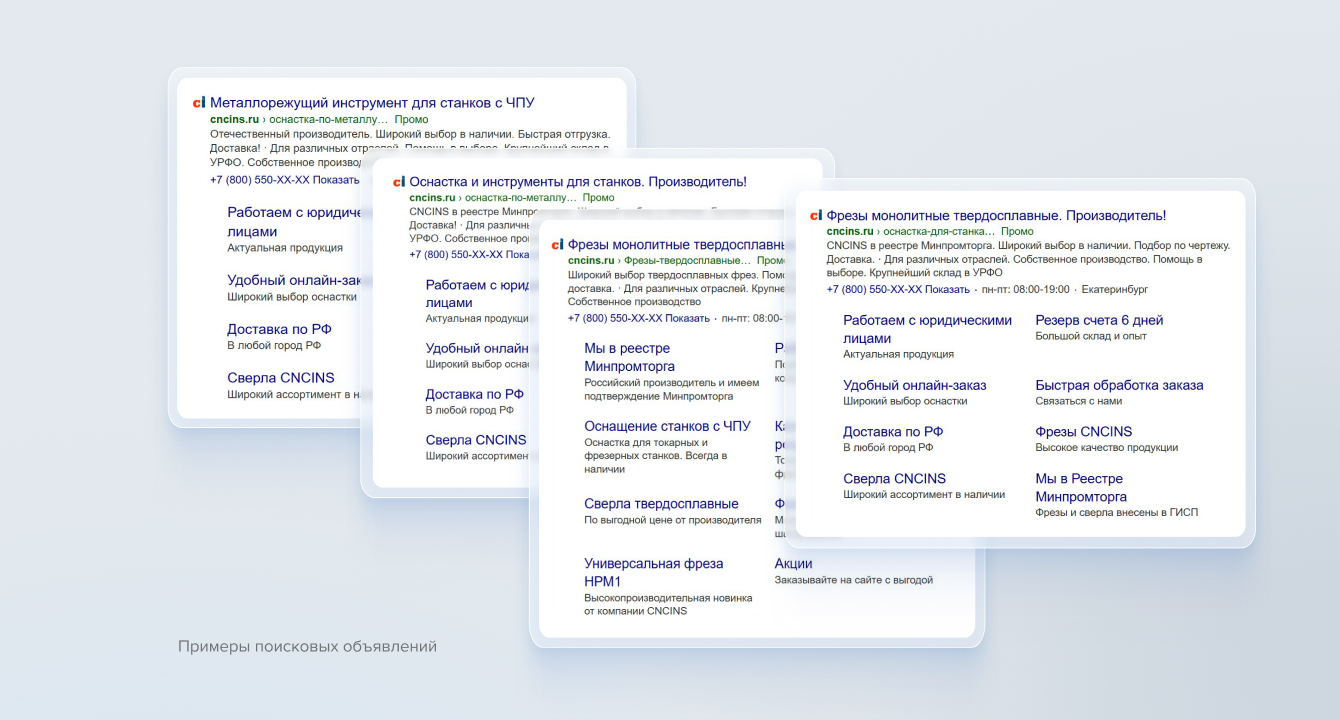Open Мы в Реестре Минпромторга above ГИСП note

click(1081, 488)
